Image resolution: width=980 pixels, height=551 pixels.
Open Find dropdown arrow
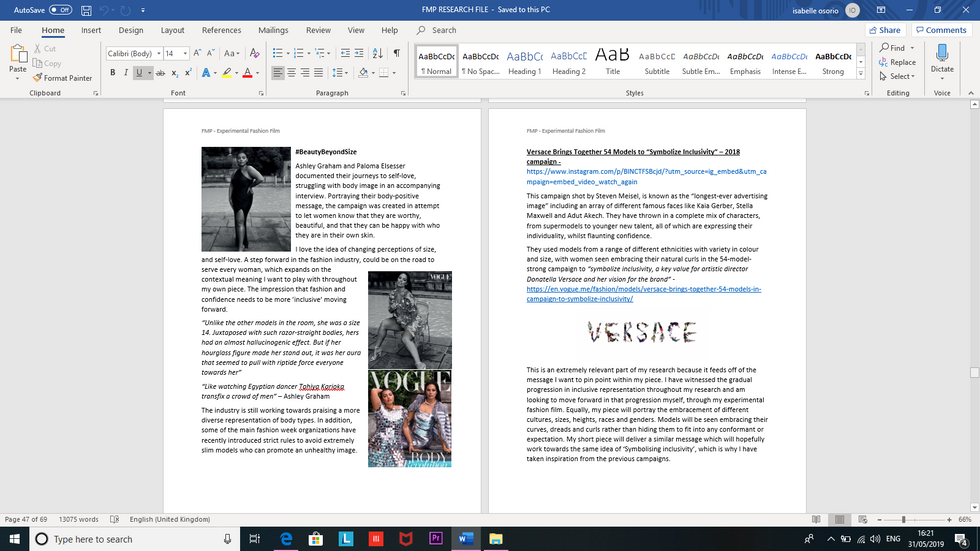pyautogui.click(x=912, y=48)
